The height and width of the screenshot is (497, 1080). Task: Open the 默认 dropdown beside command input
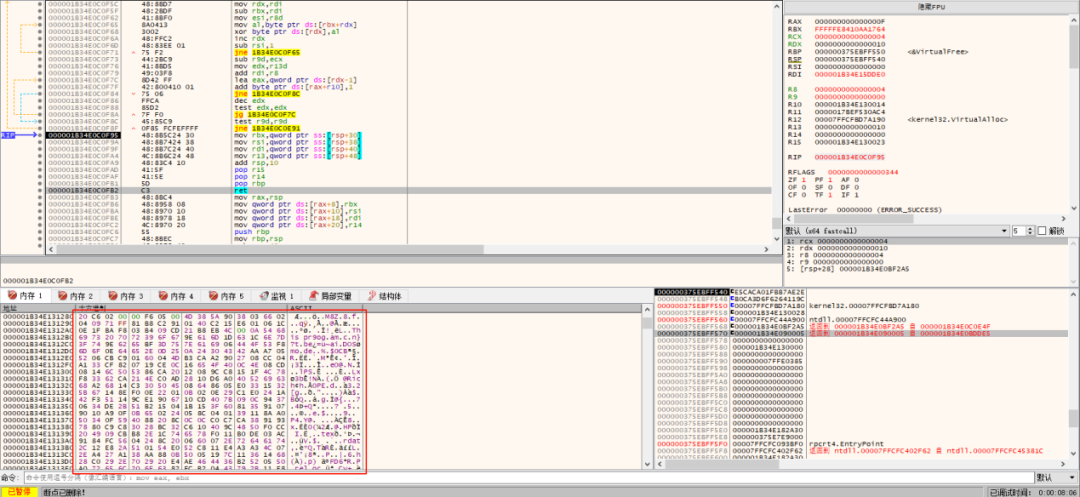click(1057, 477)
